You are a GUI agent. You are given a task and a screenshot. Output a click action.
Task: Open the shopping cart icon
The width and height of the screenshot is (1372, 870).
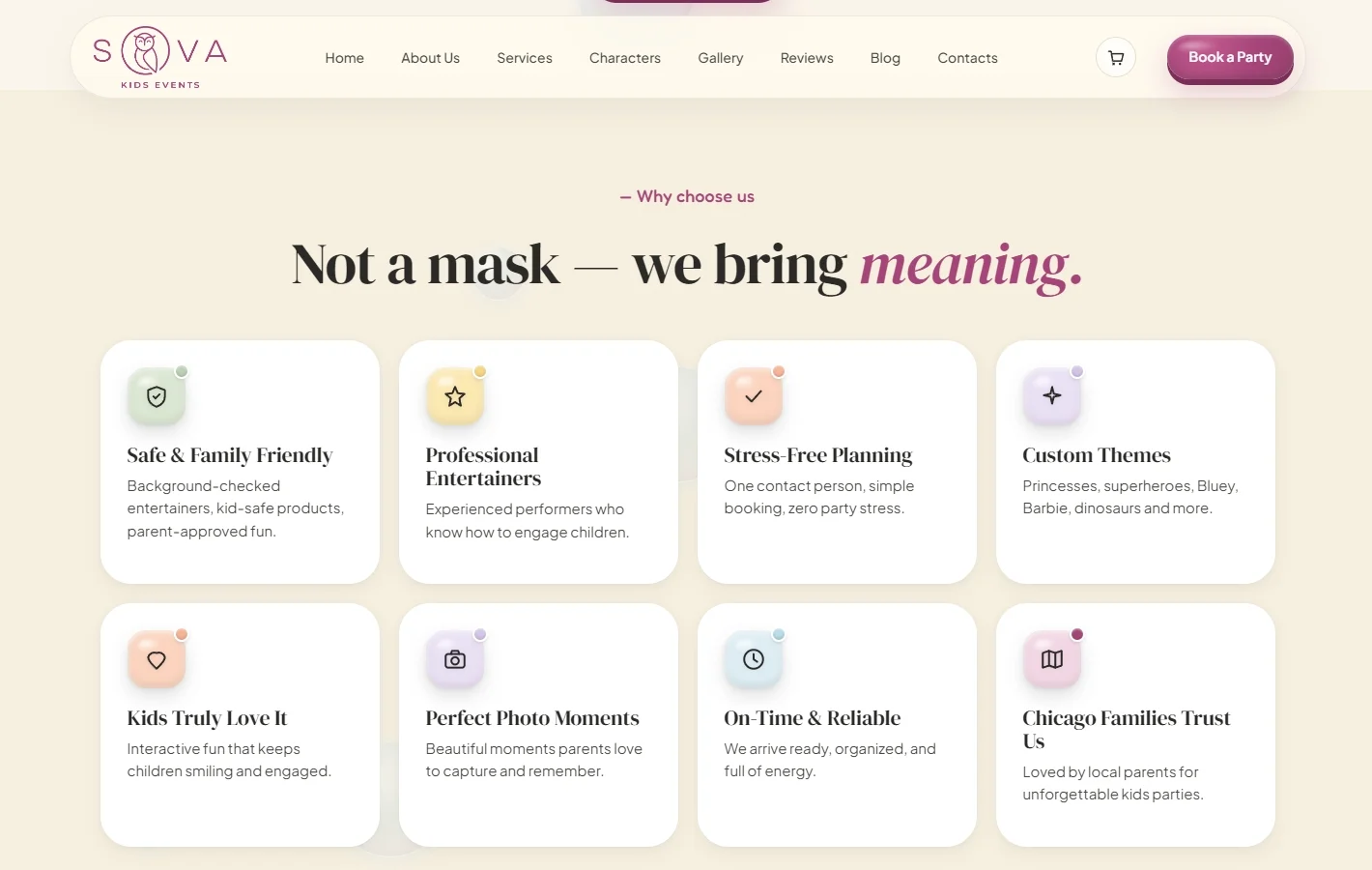[1116, 57]
